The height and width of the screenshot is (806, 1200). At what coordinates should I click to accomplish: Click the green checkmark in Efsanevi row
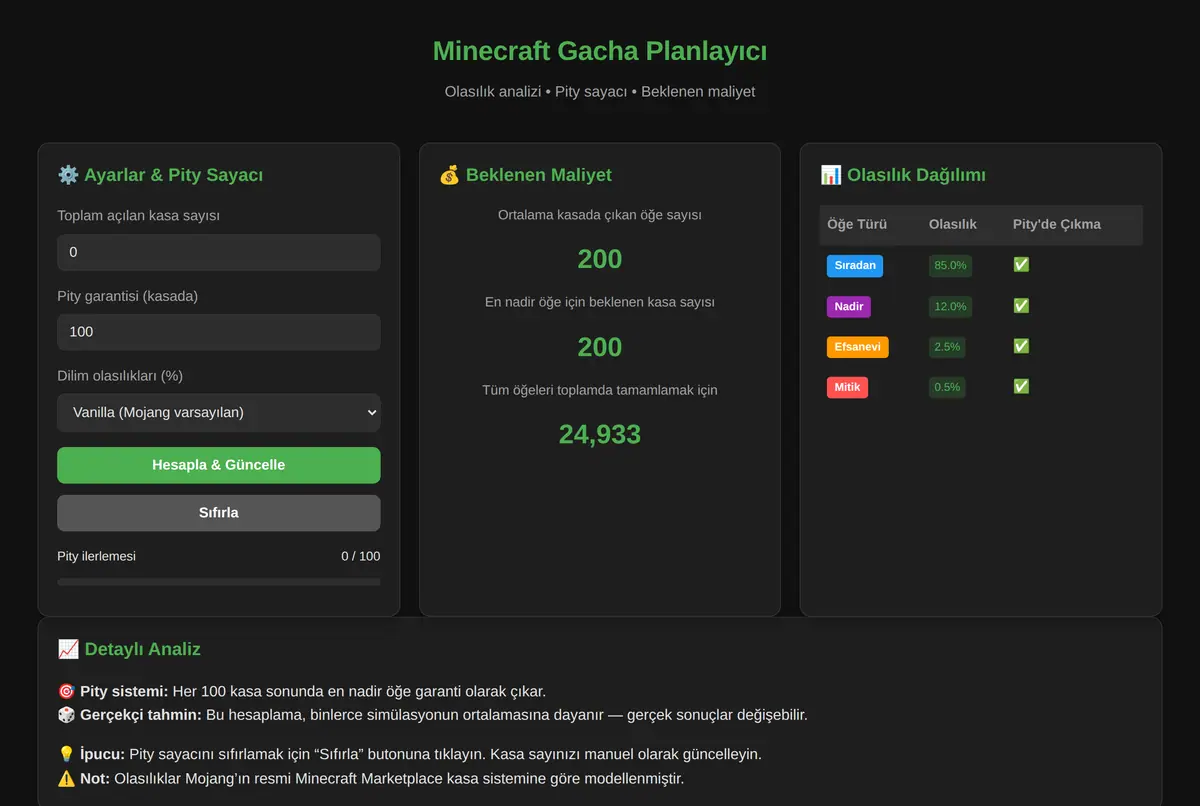click(x=1021, y=346)
